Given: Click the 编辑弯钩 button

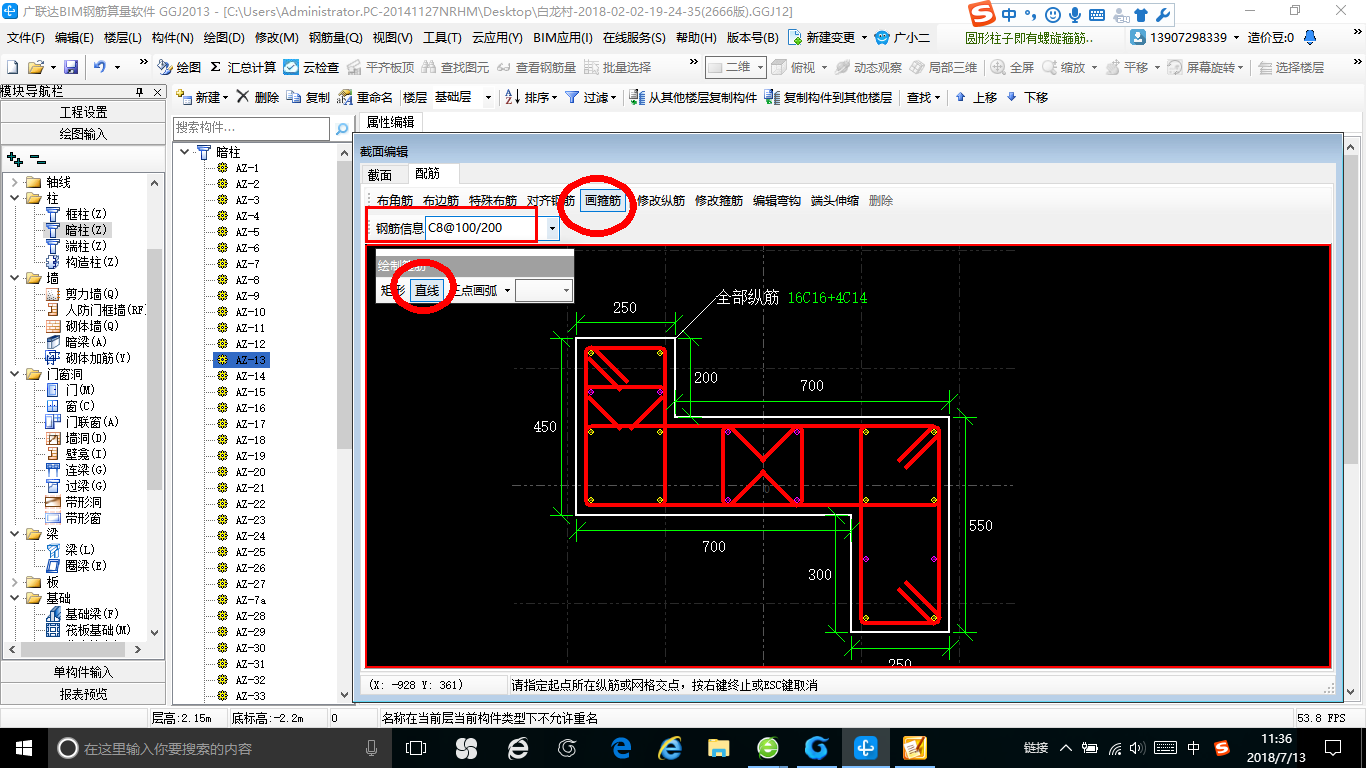Looking at the screenshot, I should (777, 200).
